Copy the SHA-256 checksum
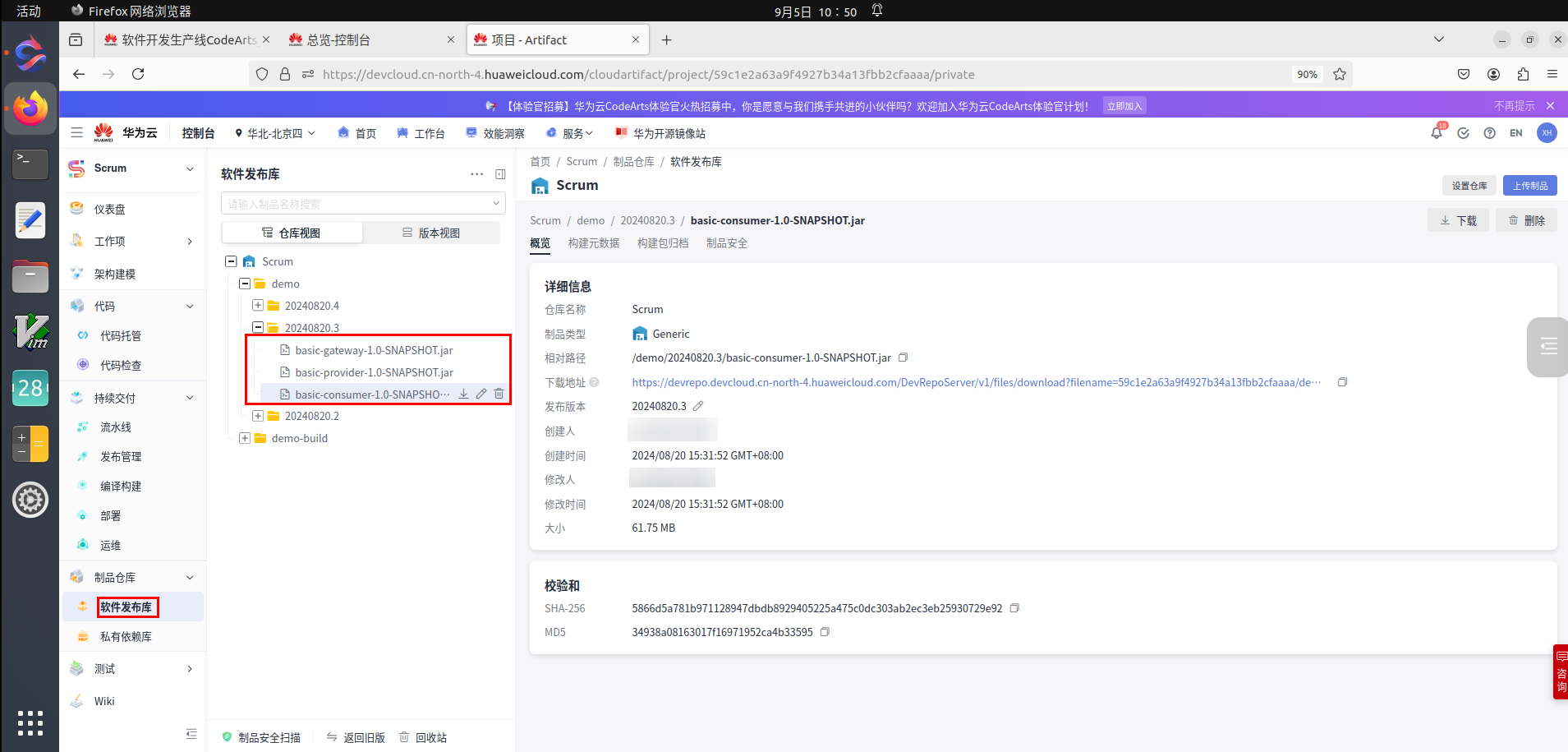1568x752 pixels. [x=1014, y=608]
